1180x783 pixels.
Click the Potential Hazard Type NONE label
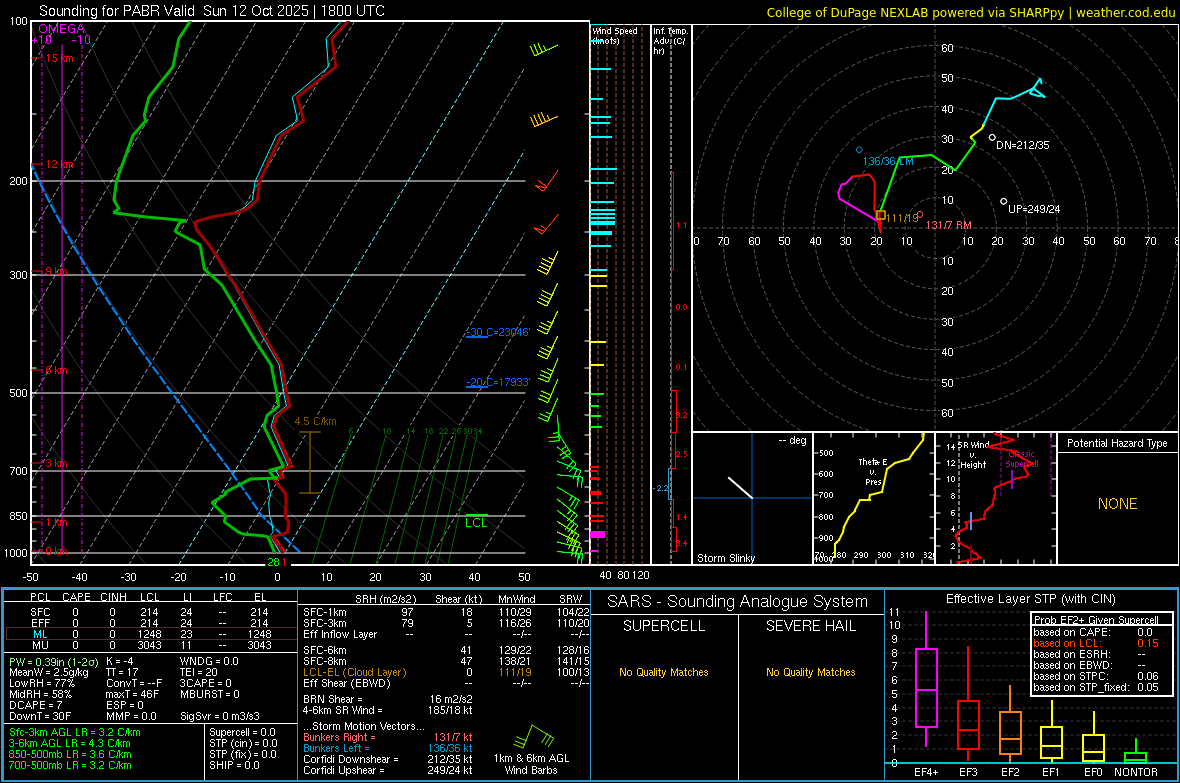point(1117,504)
